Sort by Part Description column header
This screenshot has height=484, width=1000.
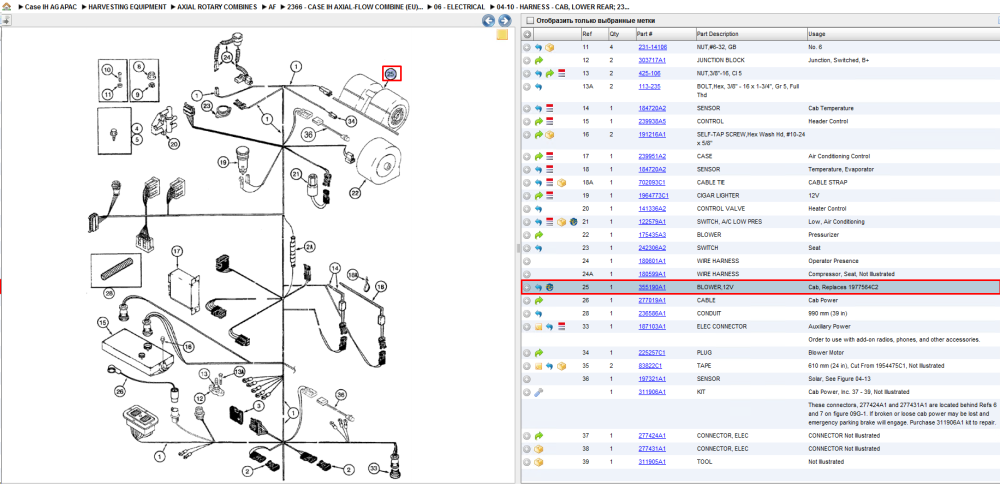[x=717, y=34]
